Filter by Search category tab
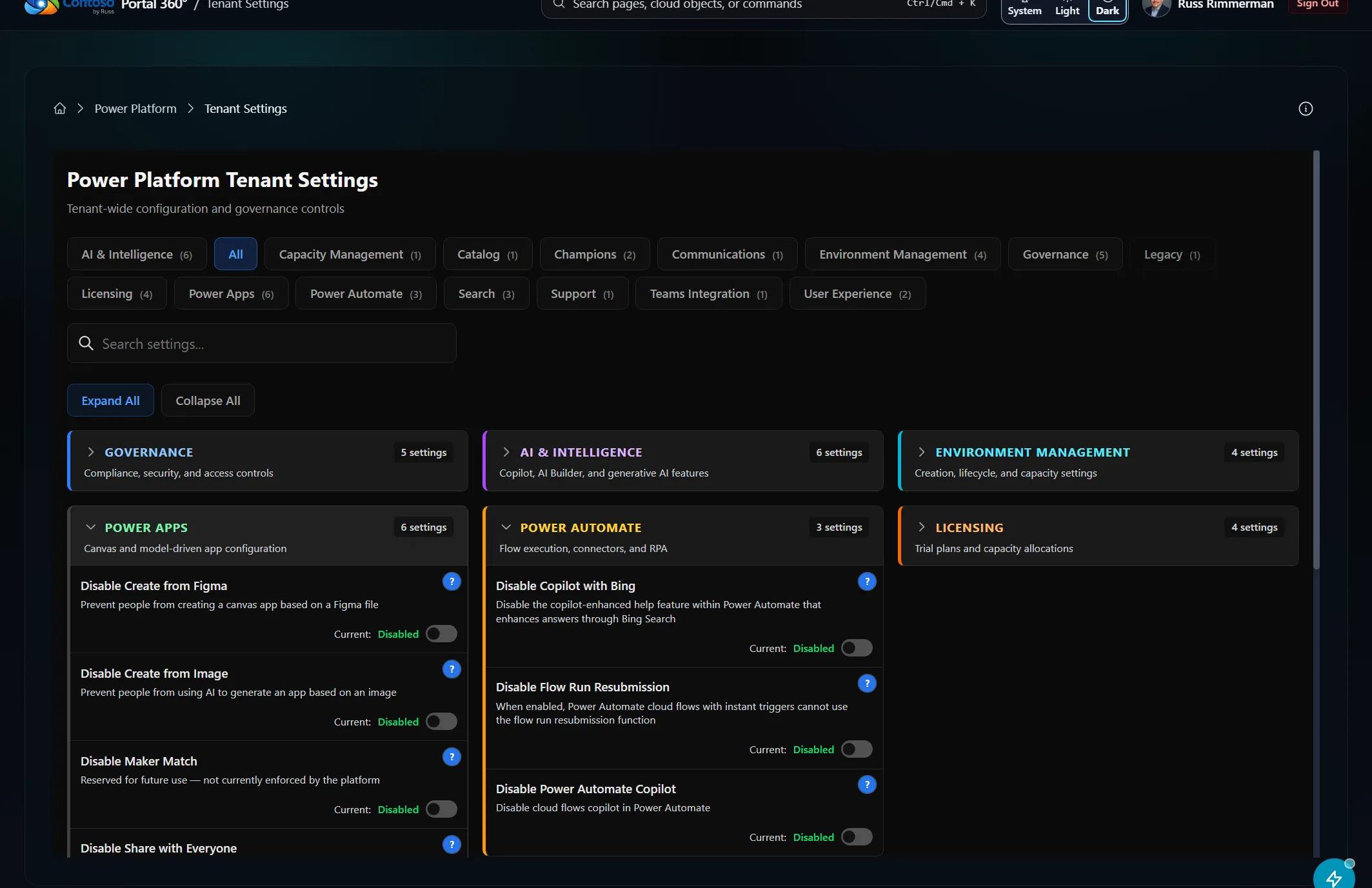1372x888 pixels. coord(486,293)
